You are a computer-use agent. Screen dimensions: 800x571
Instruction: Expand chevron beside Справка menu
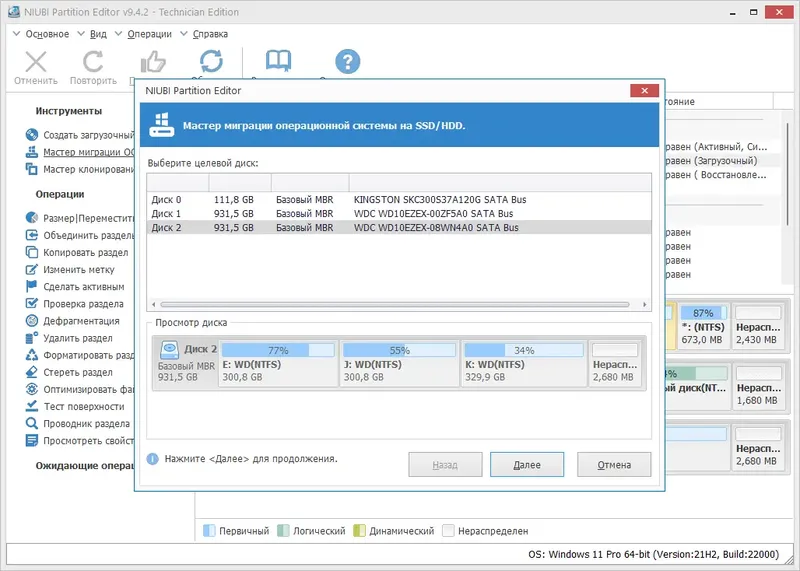coord(184,34)
